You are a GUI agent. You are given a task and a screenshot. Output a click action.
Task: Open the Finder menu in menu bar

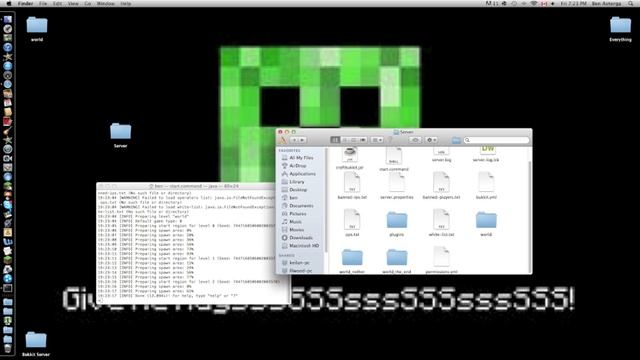pos(25,3)
